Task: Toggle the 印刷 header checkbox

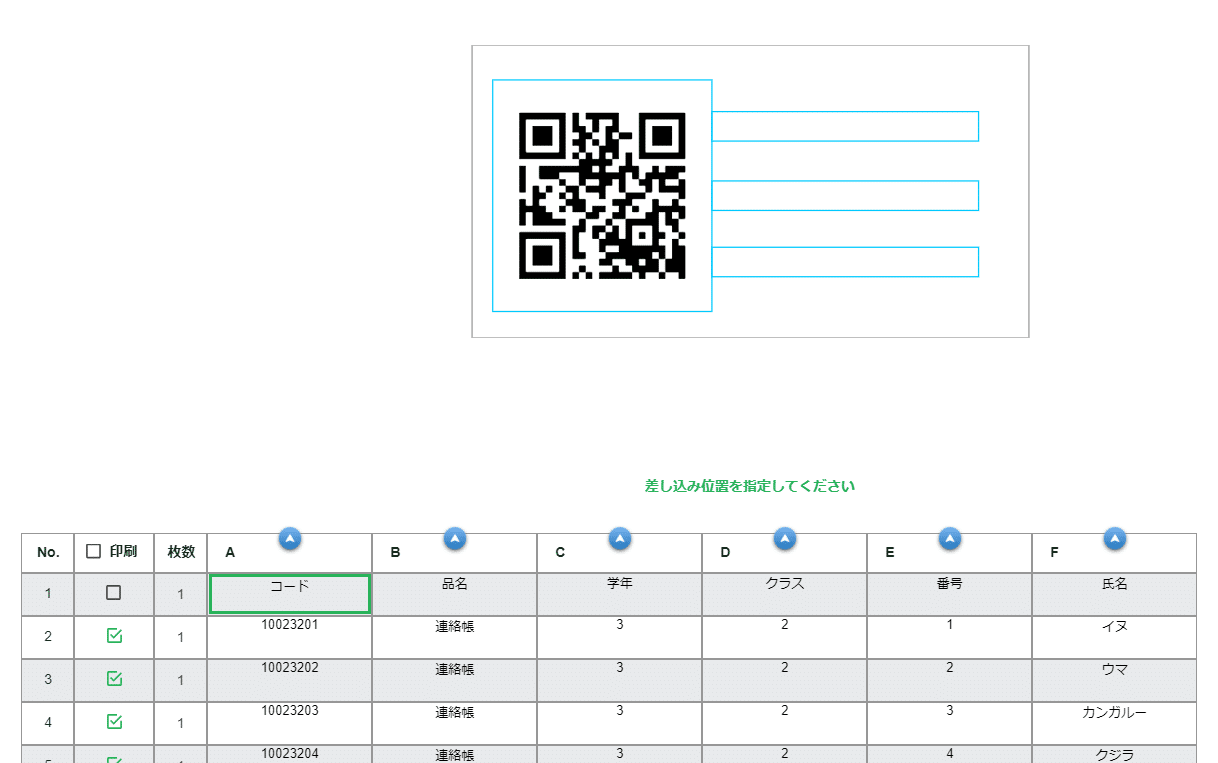Action: point(94,551)
